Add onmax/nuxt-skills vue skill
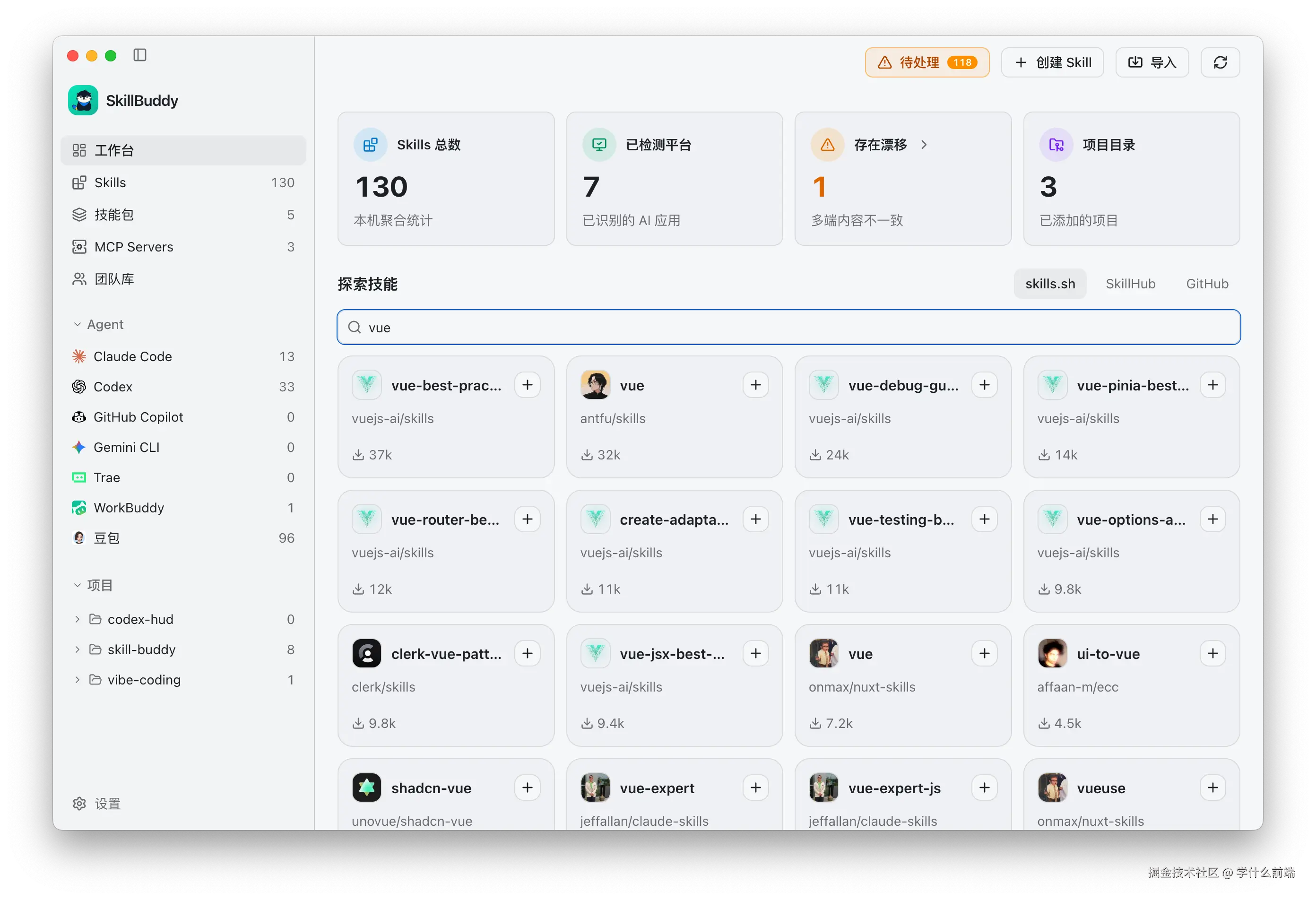This screenshot has width=1316, height=900. coord(985,654)
